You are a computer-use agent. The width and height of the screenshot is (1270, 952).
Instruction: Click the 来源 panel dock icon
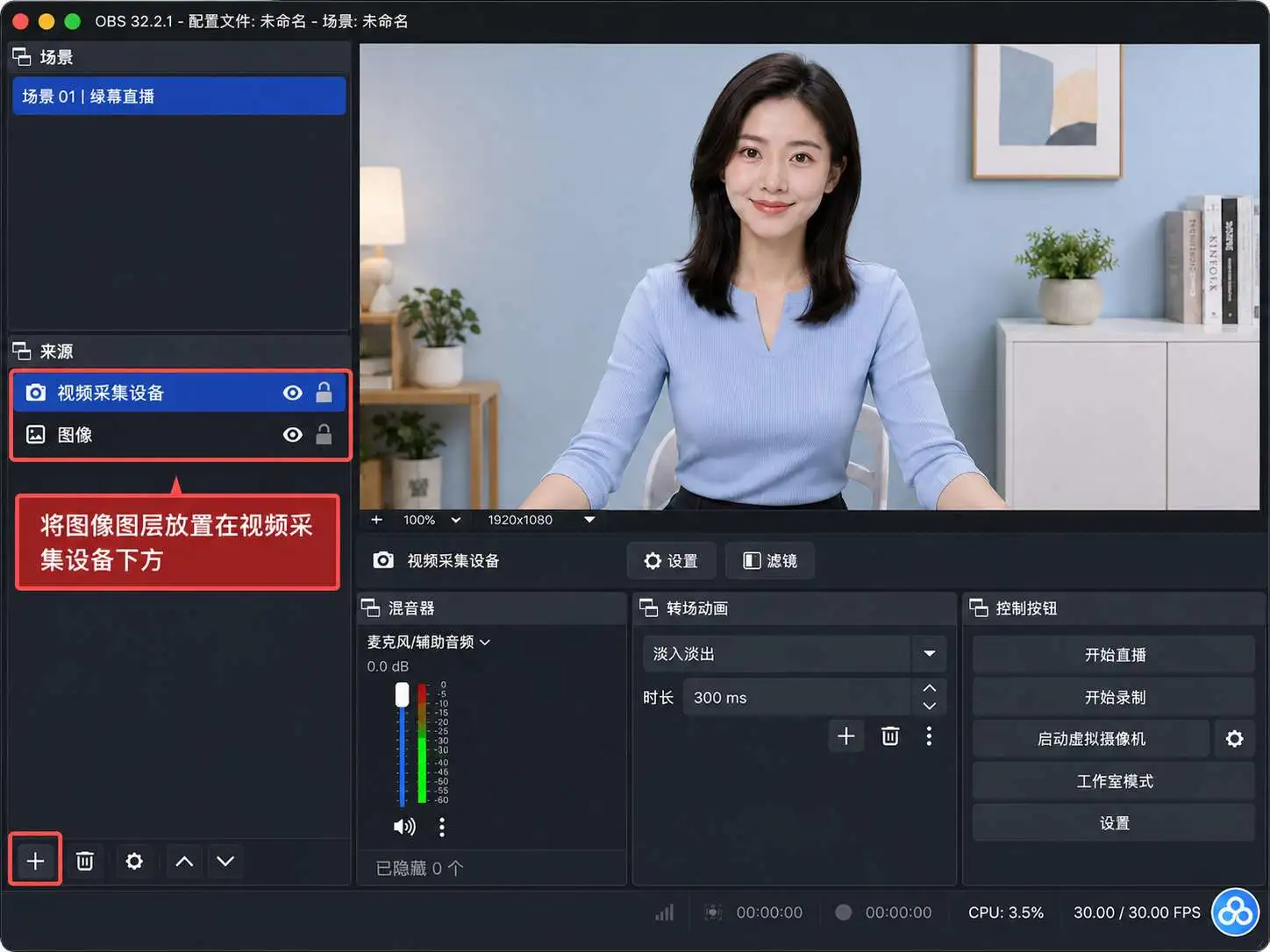coord(22,352)
